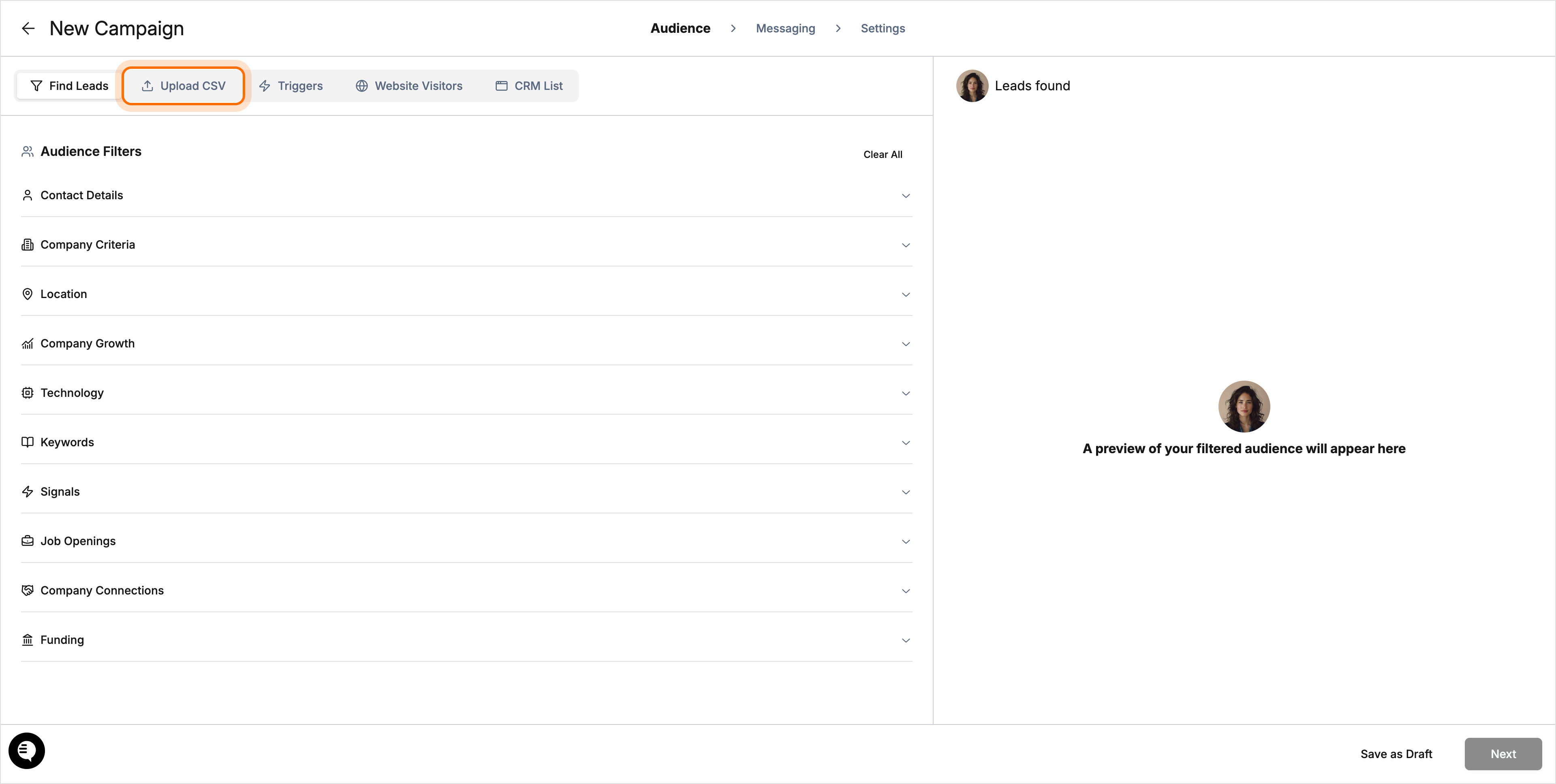
Task: Click the Location pin icon
Action: (x=27, y=294)
